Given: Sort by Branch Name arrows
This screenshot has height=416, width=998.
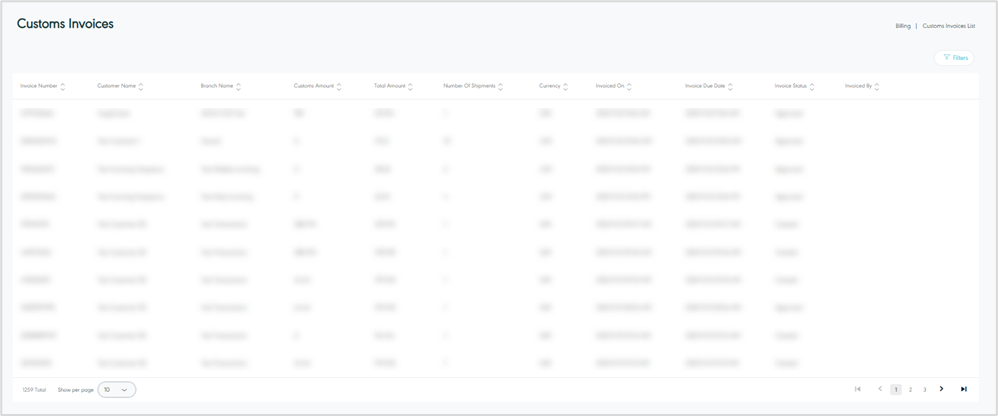Looking at the screenshot, I should (239, 87).
